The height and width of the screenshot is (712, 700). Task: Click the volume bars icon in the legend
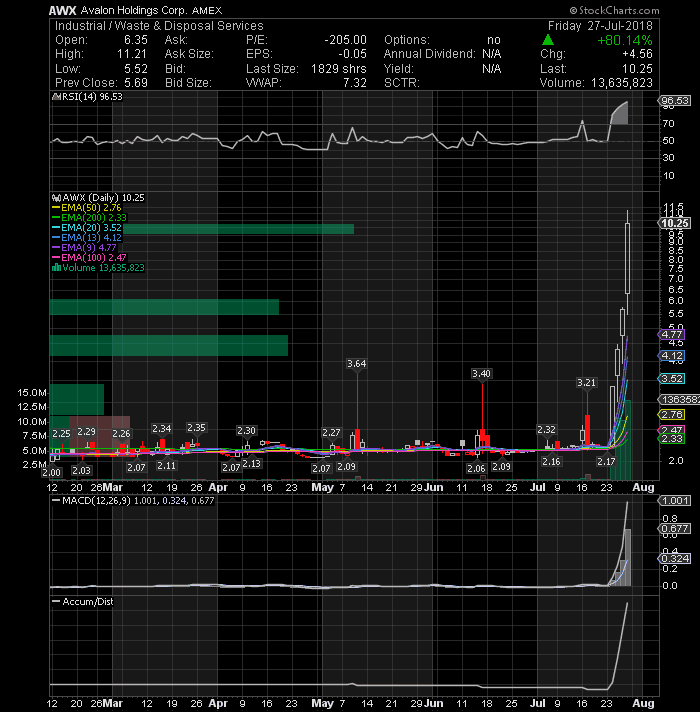tap(56, 267)
